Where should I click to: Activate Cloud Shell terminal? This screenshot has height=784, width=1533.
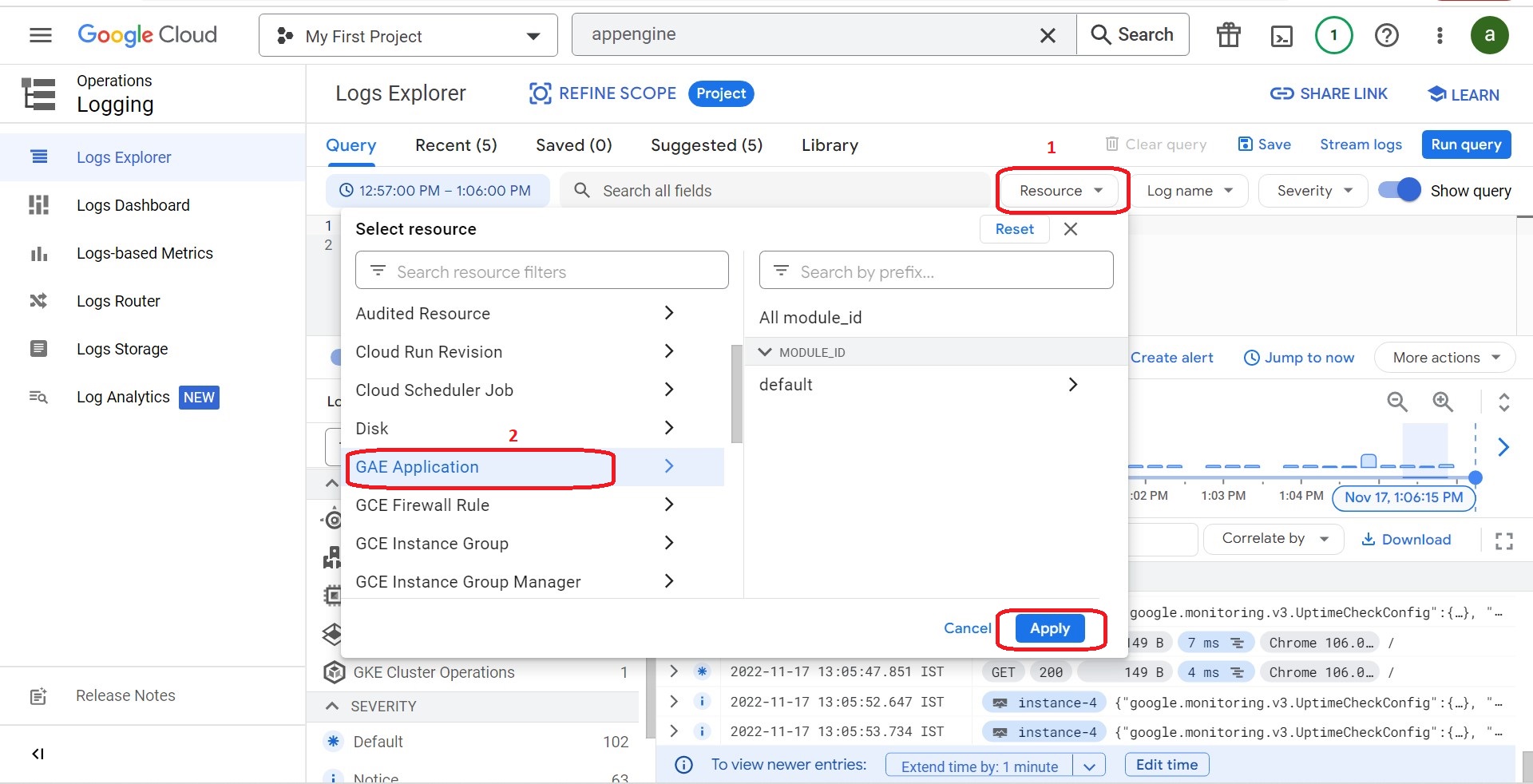tap(1281, 35)
